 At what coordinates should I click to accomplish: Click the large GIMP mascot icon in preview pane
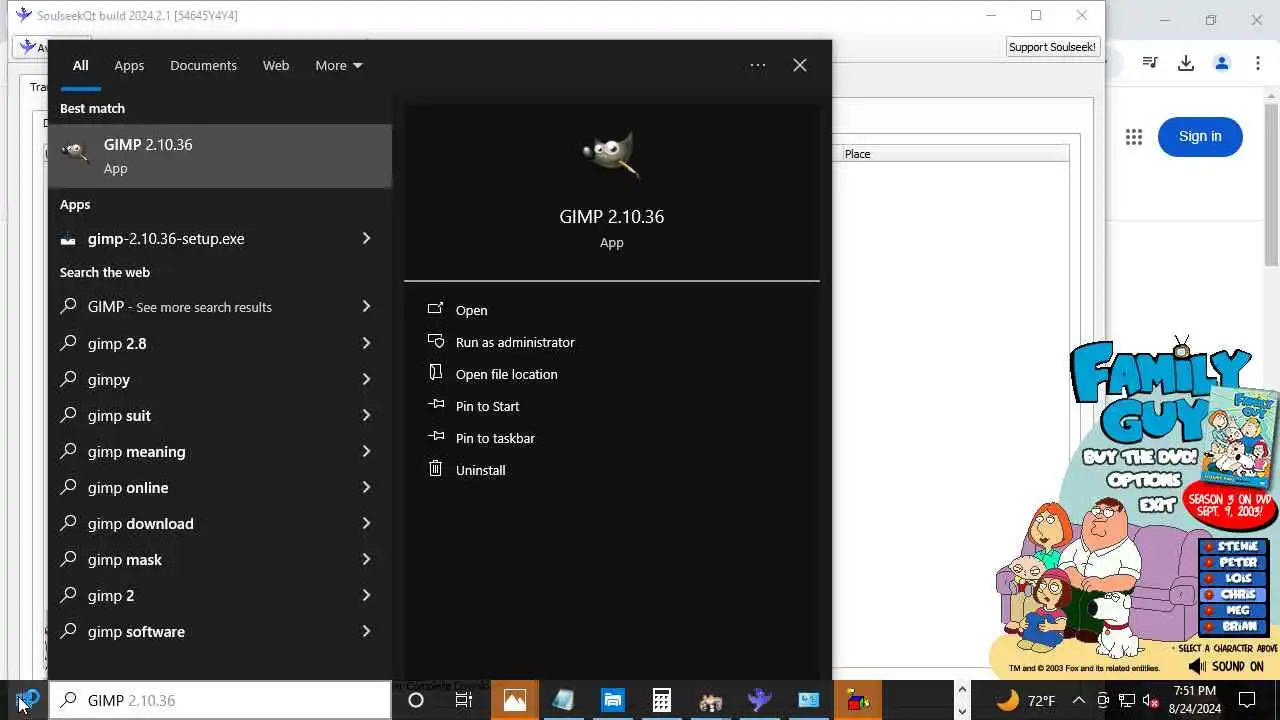click(611, 154)
